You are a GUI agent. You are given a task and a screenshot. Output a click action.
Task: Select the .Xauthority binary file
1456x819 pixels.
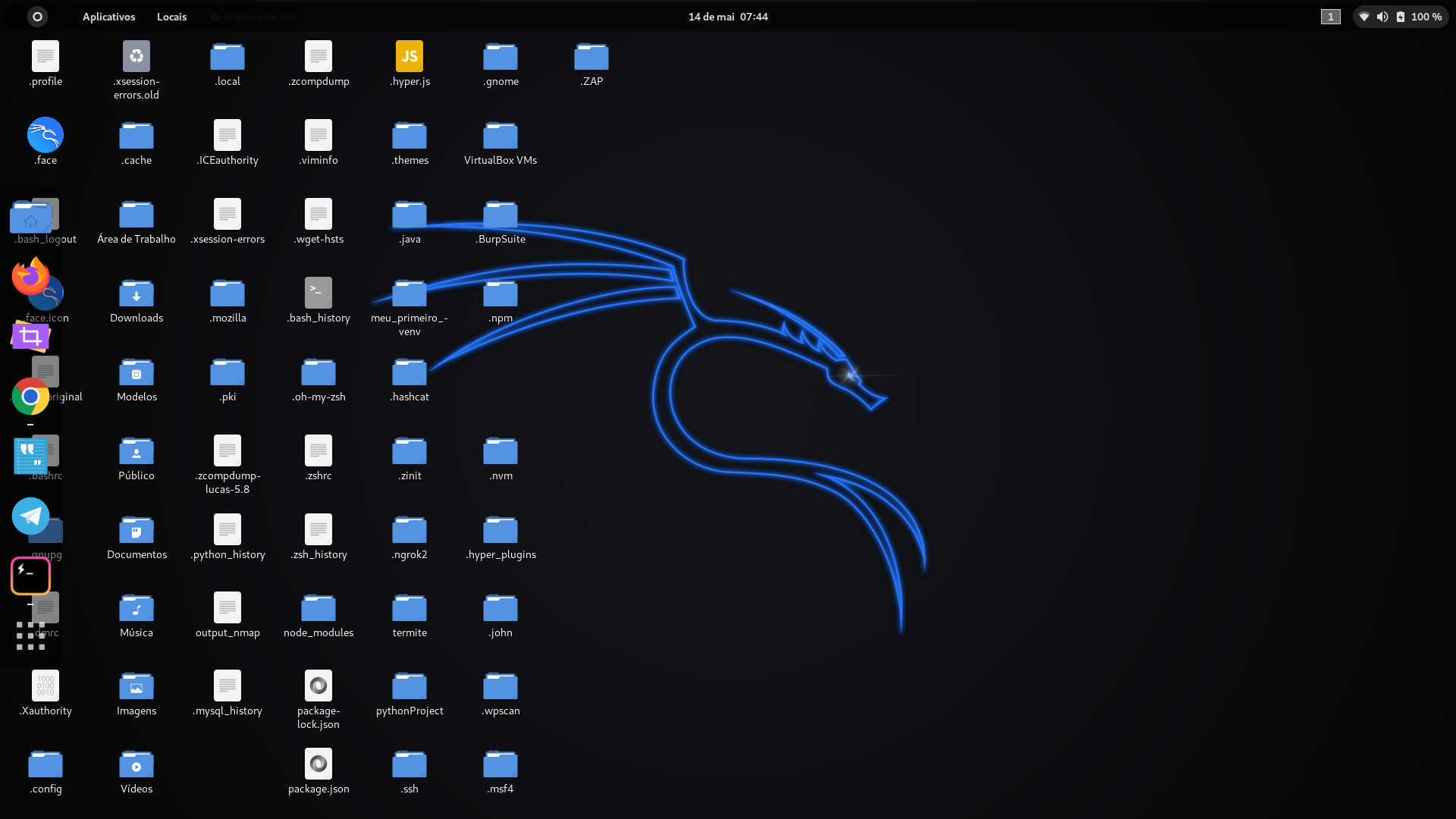point(45,686)
